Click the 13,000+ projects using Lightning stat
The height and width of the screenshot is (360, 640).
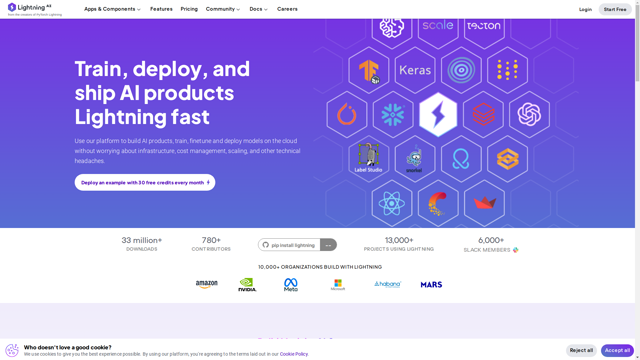pyautogui.click(x=399, y=244)
